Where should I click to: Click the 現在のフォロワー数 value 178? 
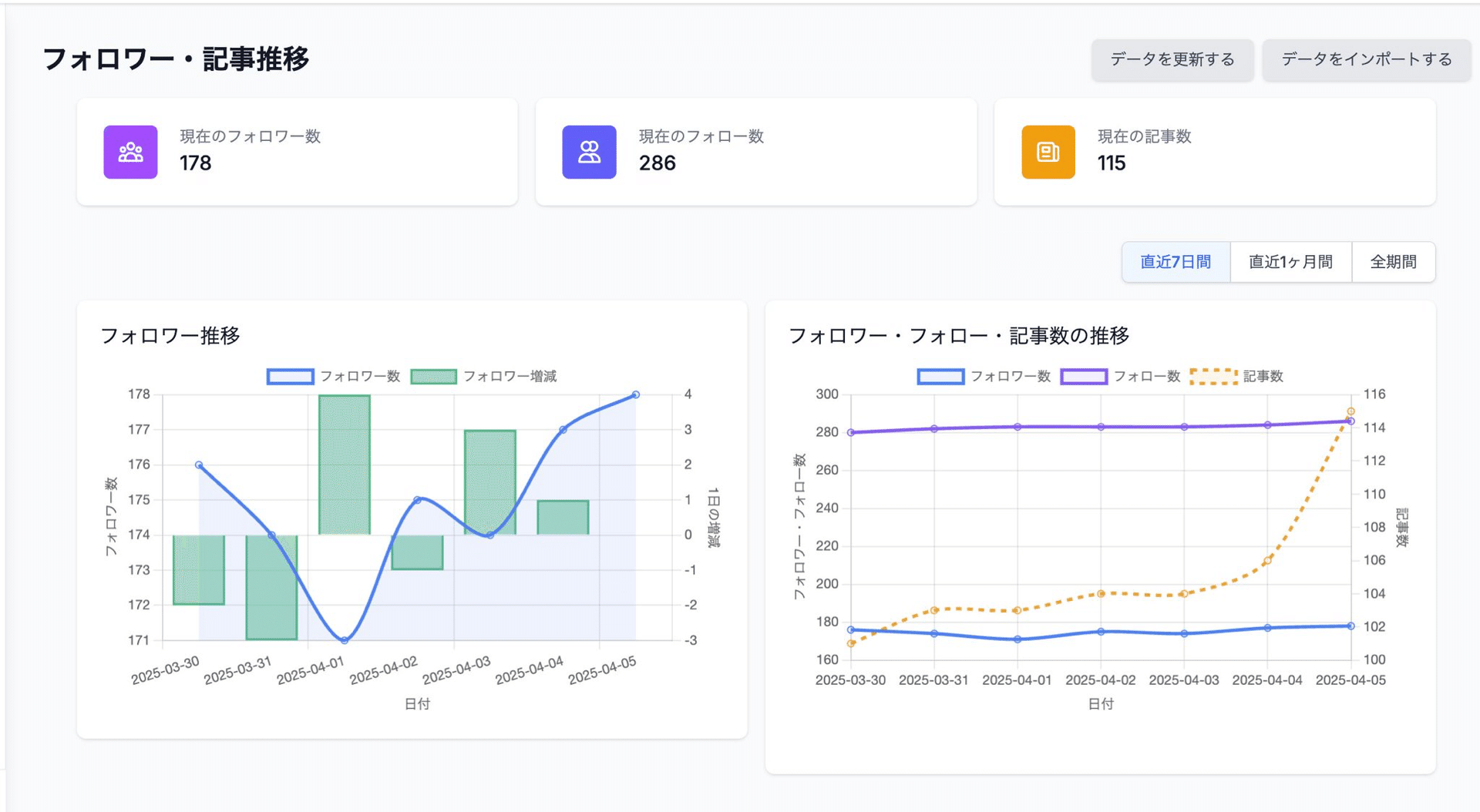click(195, 163)
